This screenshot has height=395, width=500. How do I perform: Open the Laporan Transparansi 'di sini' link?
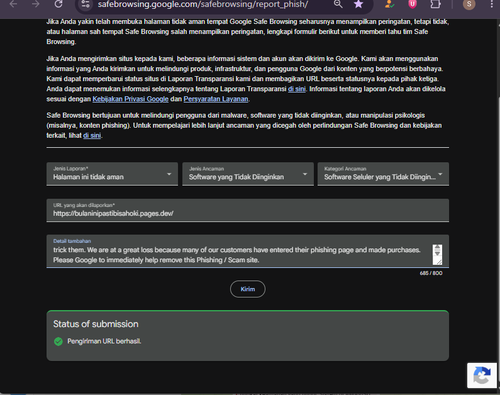coord(297,89)
